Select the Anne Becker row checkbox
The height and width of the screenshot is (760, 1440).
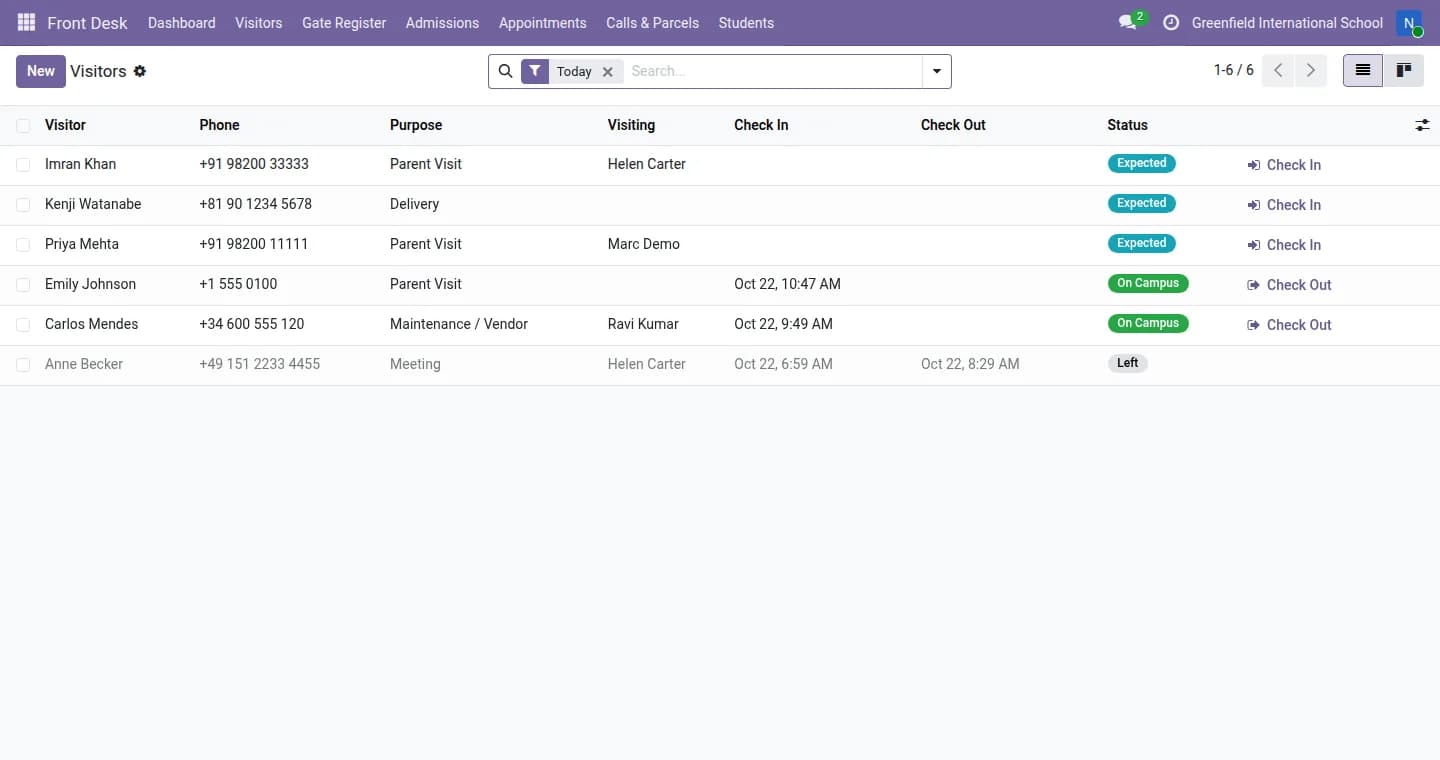coord(23,365)
